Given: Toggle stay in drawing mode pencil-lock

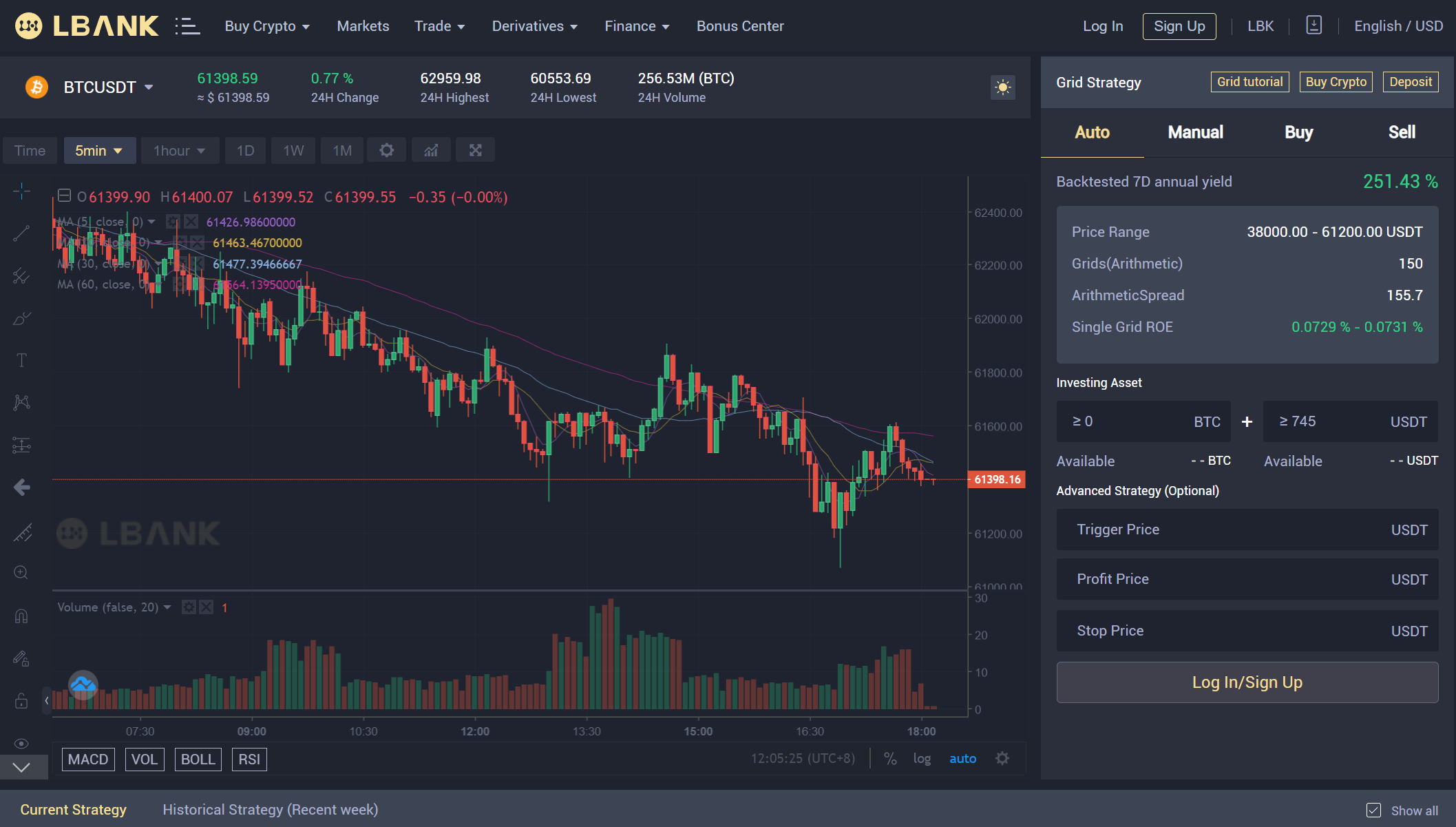Looking at the screenshot, I should tap(21, 659).
